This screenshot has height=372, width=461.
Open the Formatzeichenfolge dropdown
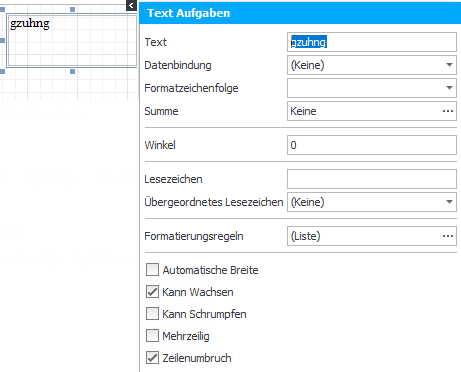click(x=449, y=88)
